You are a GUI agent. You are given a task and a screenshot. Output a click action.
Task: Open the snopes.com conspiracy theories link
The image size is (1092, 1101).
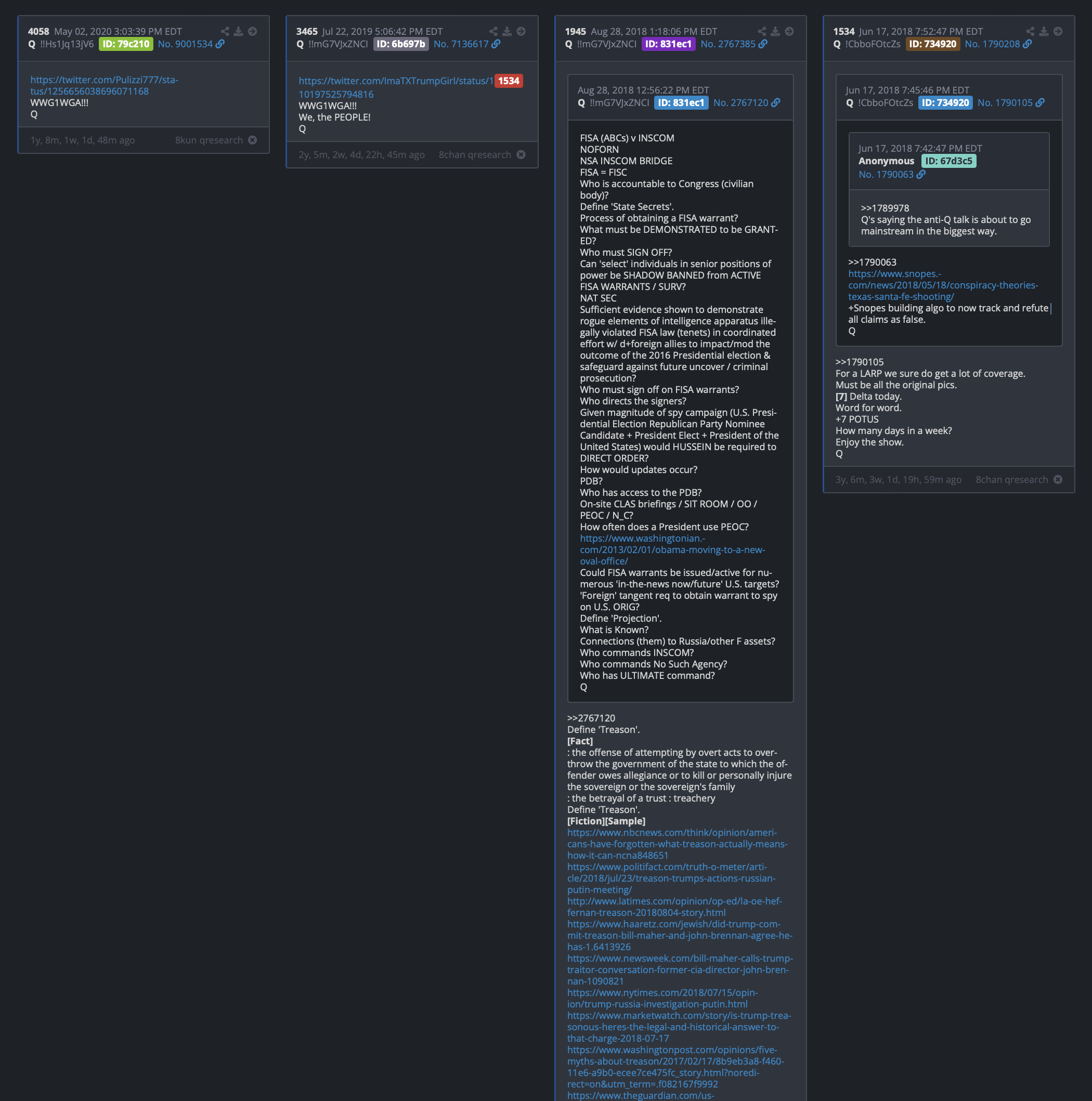click(x=943, y=285)
